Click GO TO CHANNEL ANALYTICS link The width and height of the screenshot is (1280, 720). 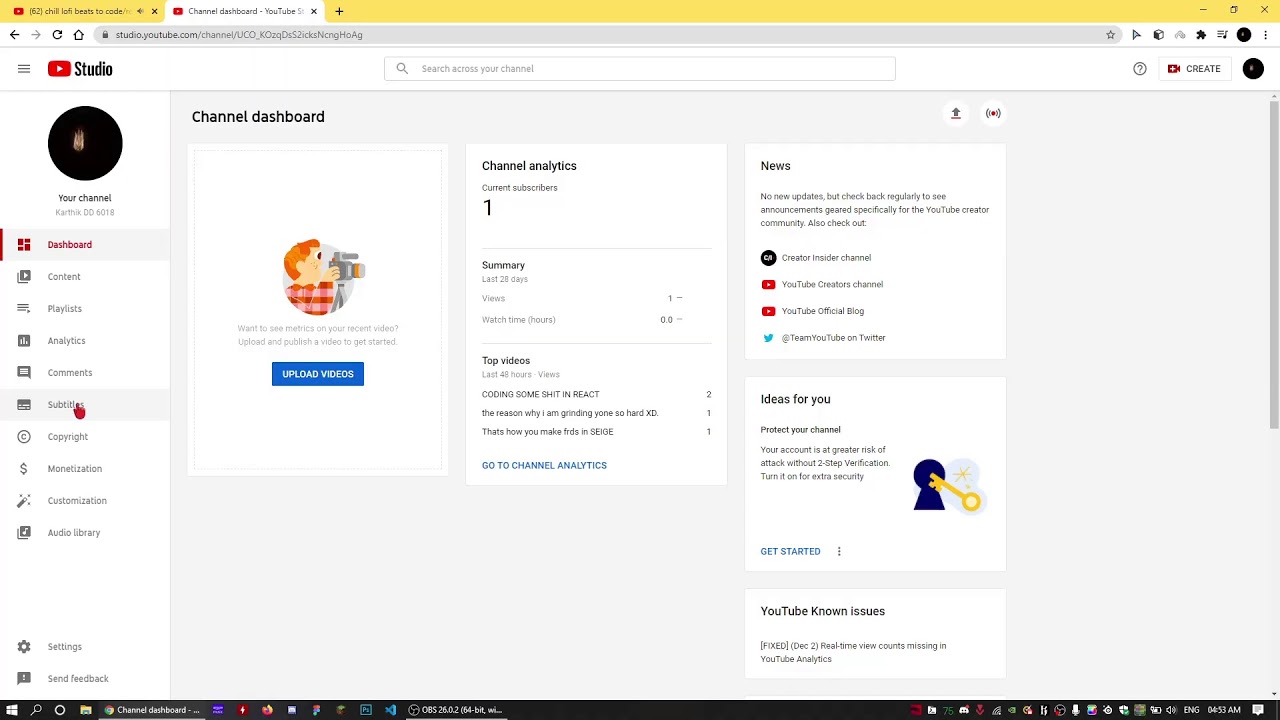[544, 466]
